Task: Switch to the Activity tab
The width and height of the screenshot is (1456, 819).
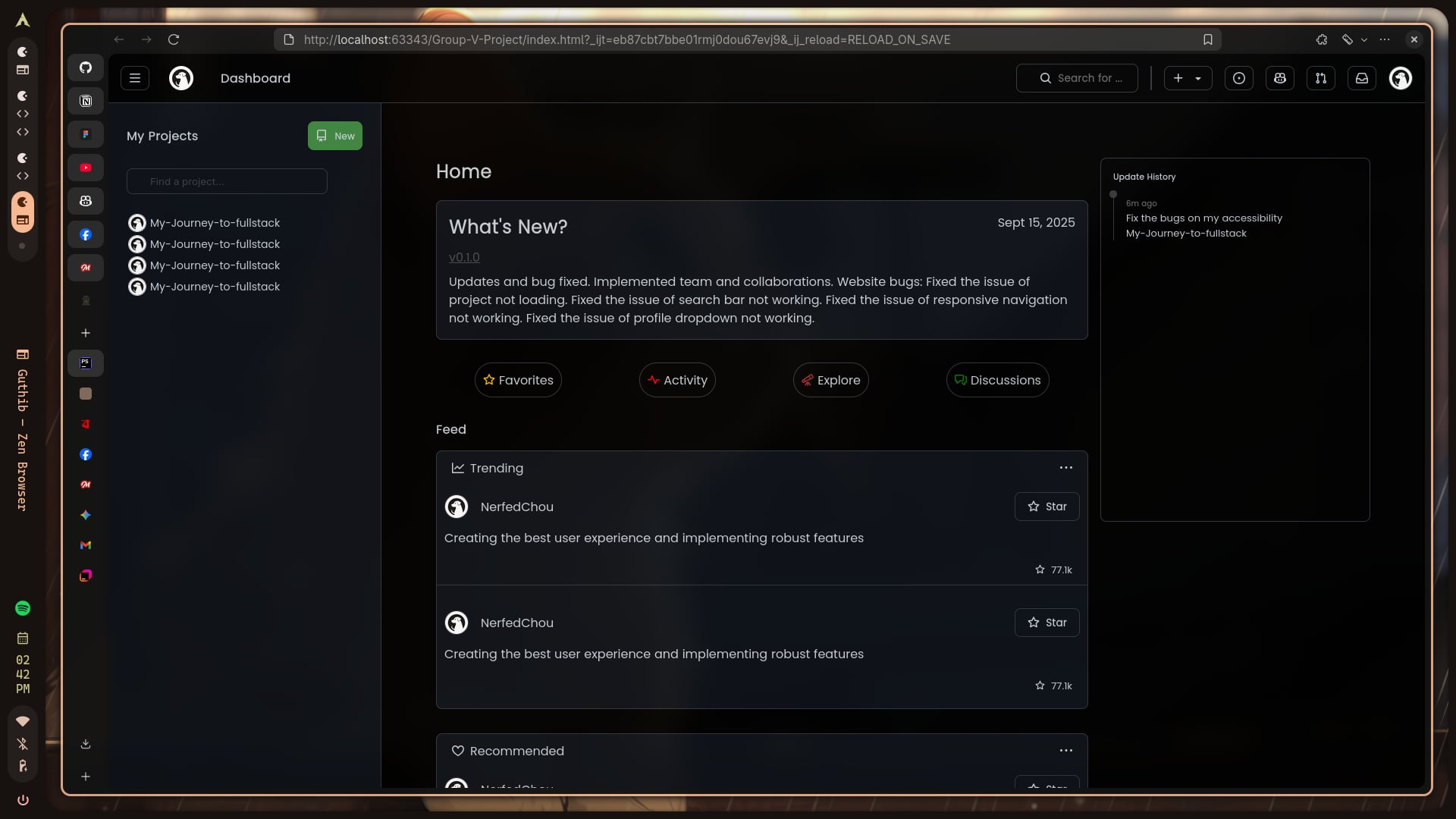Action: coord(676,380)
